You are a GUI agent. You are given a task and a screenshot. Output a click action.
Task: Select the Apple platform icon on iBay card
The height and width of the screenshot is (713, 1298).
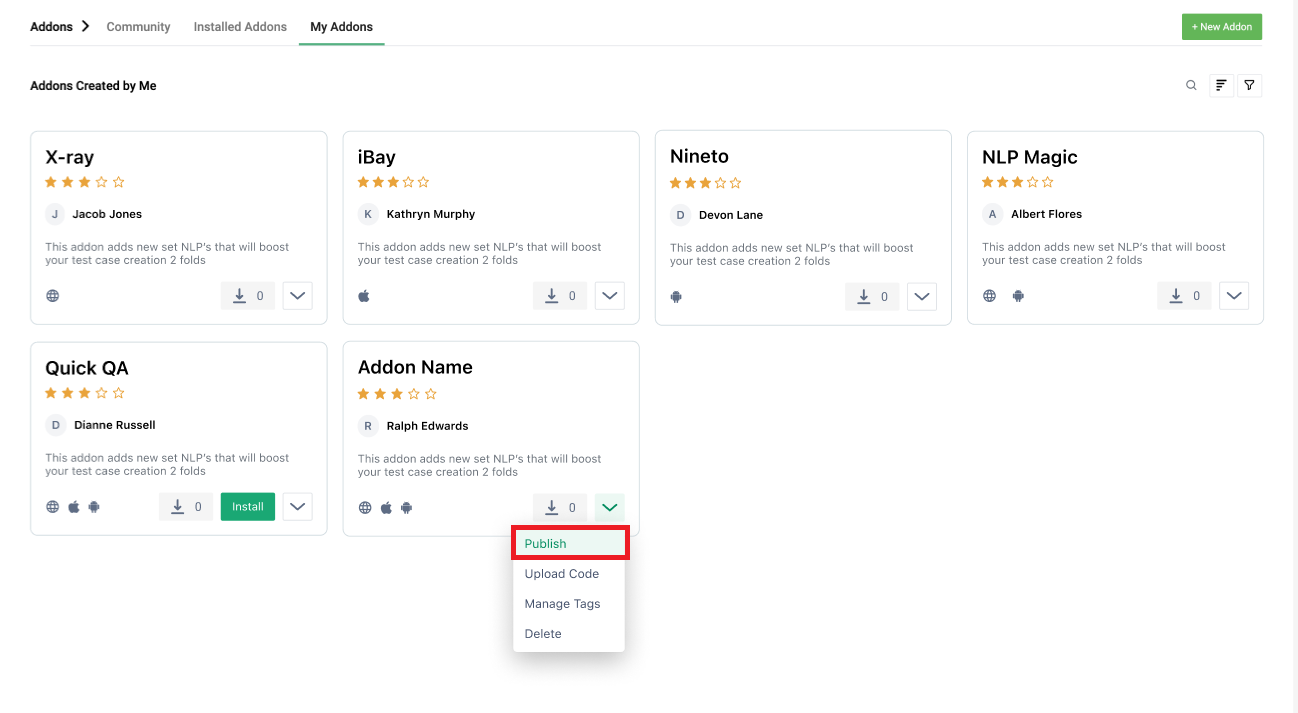pos(364,295)
